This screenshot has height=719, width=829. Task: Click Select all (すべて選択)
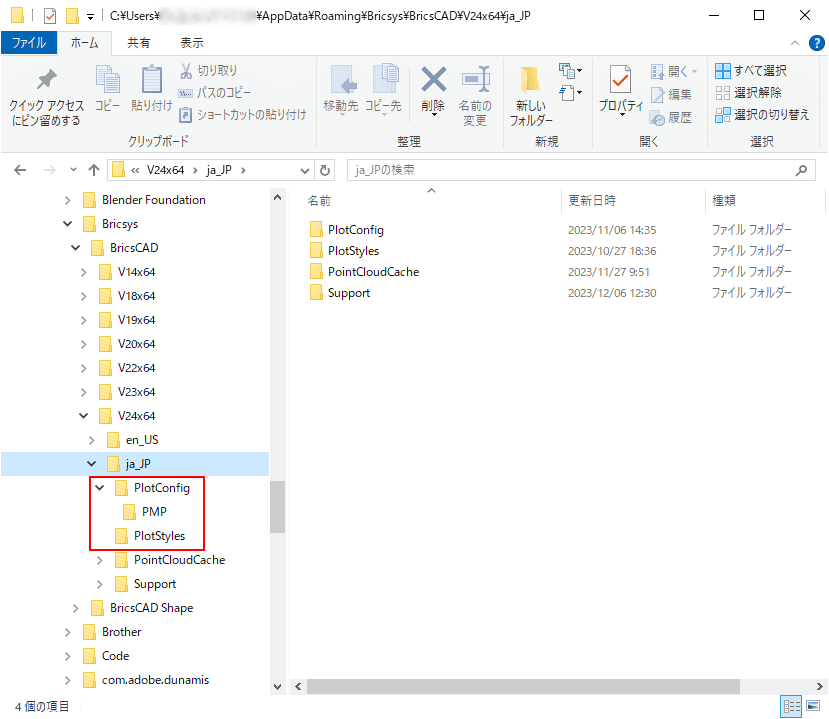tap(751, 70)
